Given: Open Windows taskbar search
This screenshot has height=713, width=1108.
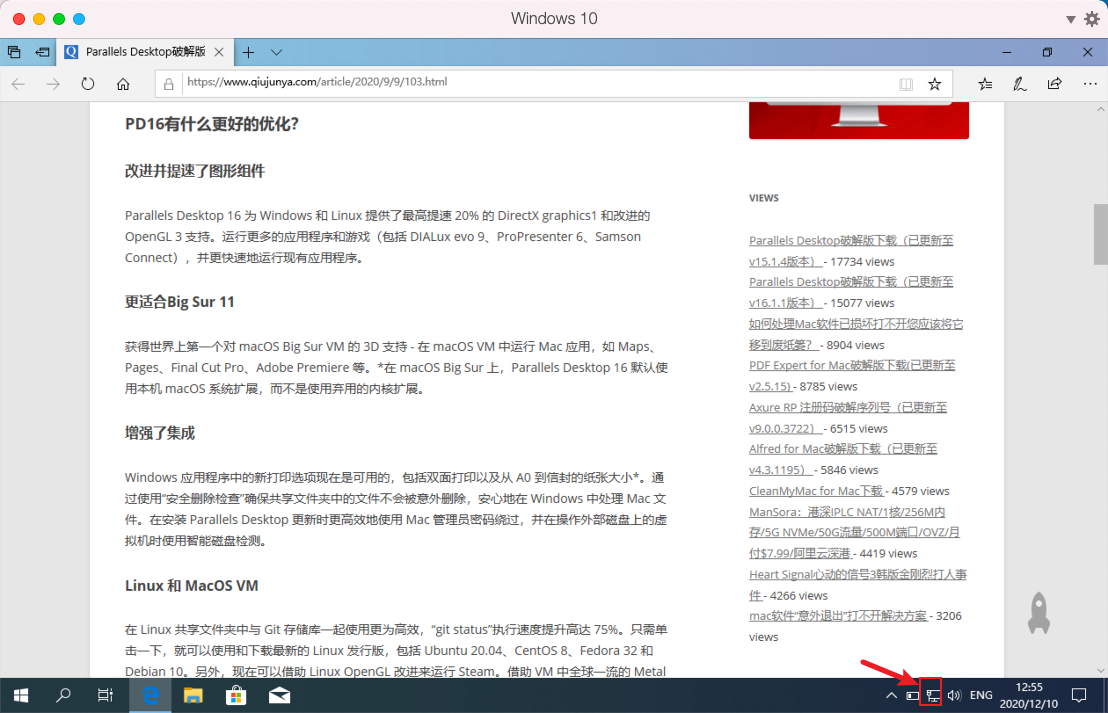Looking at the screenshot, I should pos(63,695).
